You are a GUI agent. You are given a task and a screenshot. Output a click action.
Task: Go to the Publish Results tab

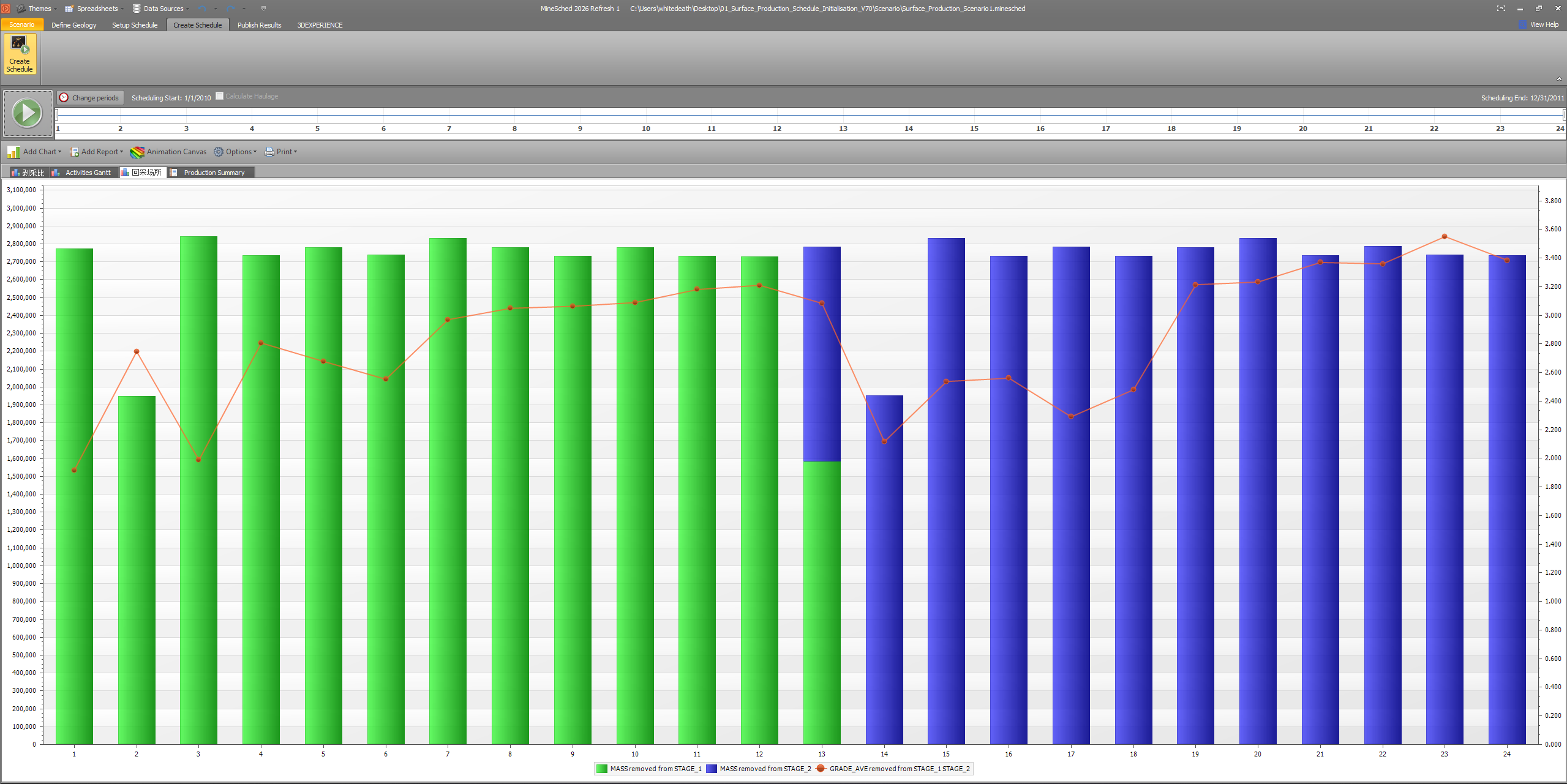[x=260, y=25]
